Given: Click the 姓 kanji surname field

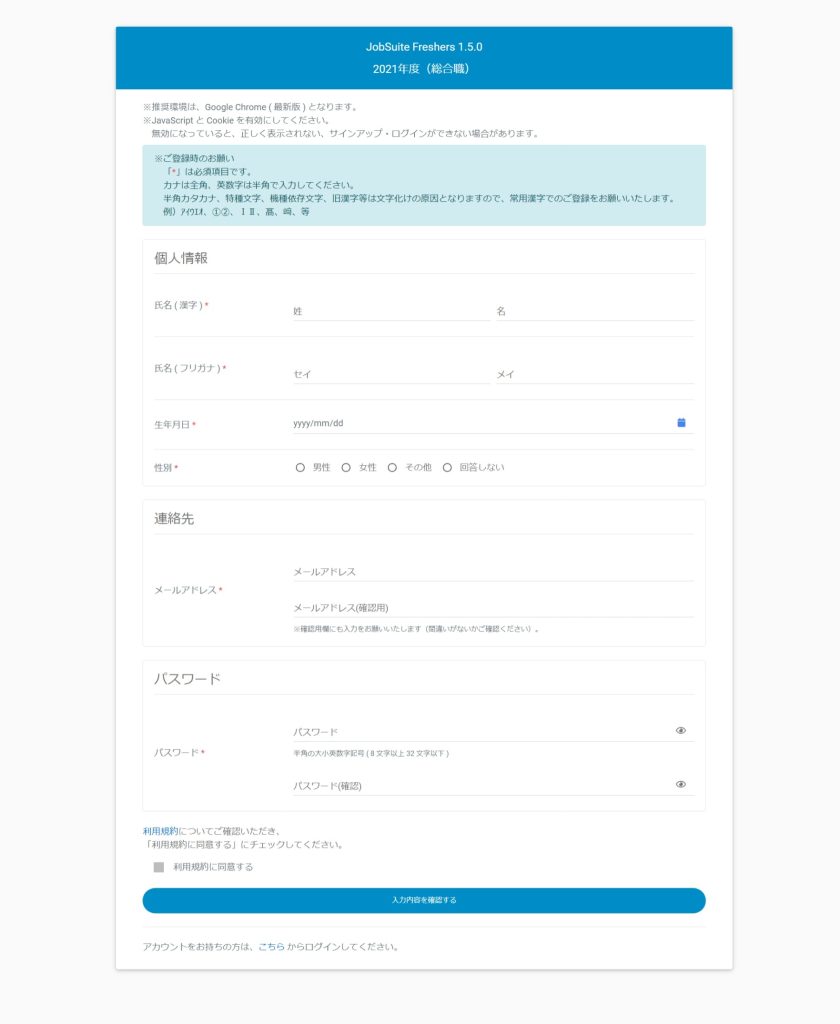Looking at the screenshot, I should click(x=390, y=311).
